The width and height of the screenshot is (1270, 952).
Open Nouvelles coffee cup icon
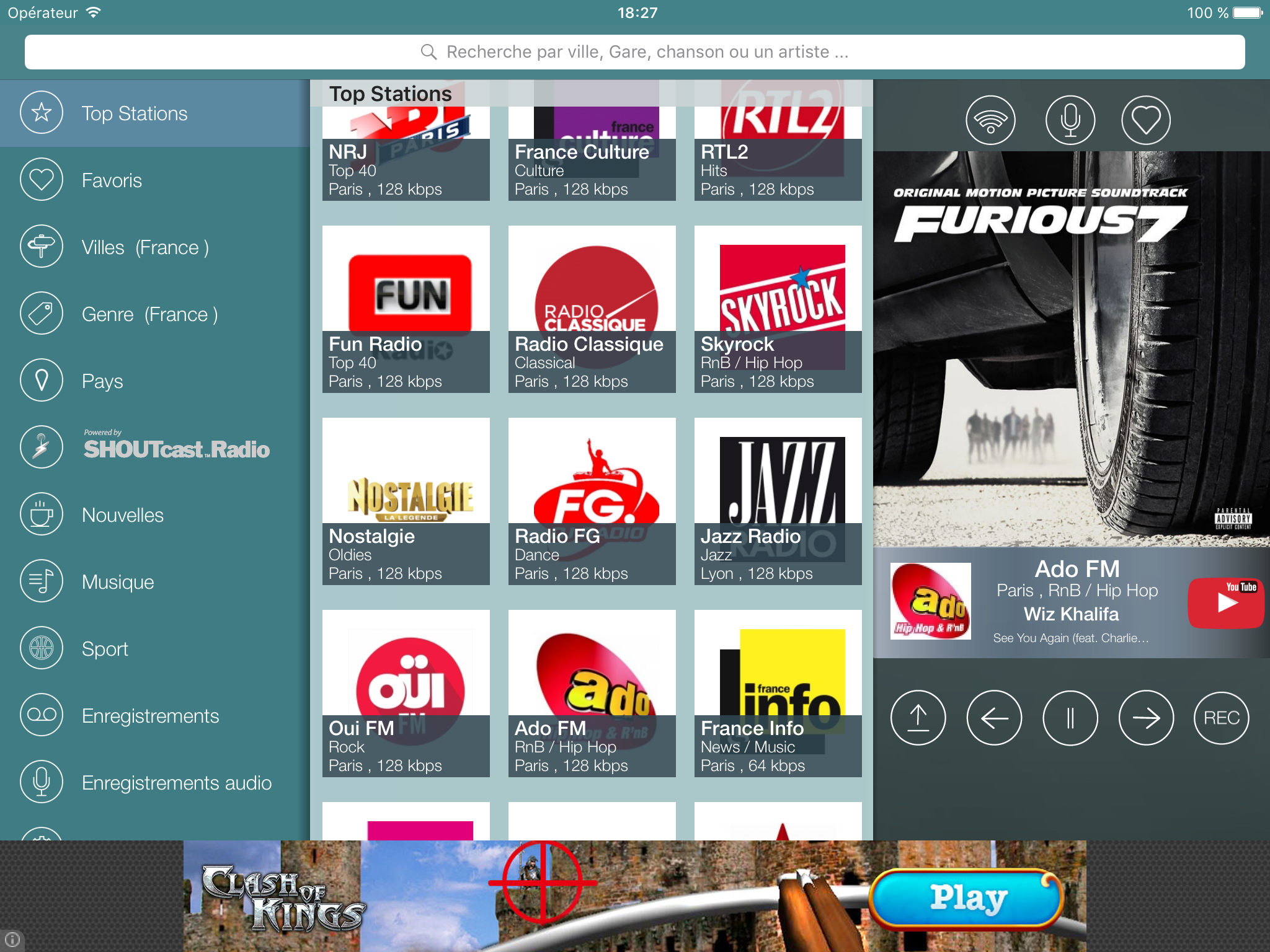[x=42, y=514]
